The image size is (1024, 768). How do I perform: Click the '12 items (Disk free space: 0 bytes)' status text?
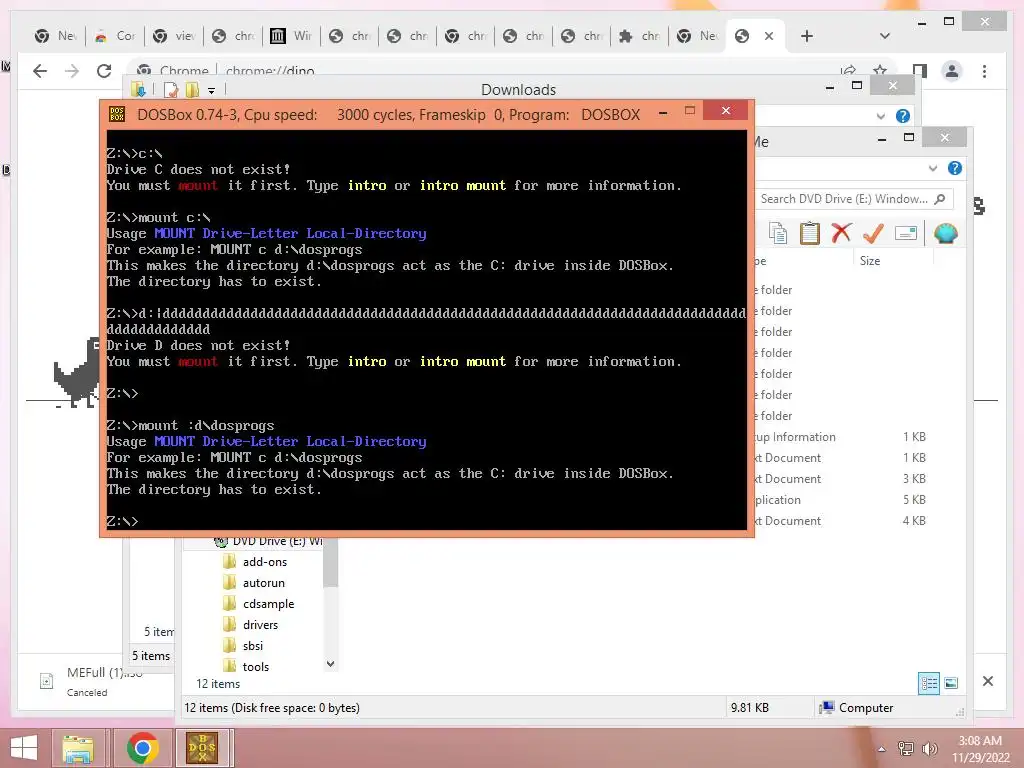[x=272, y=707]
